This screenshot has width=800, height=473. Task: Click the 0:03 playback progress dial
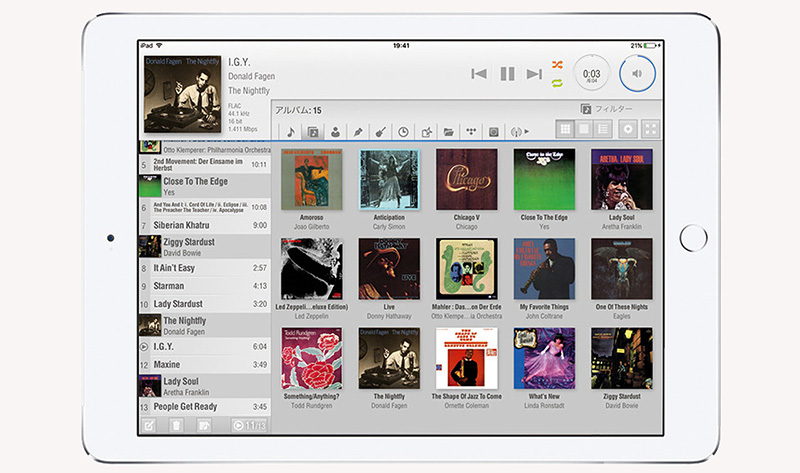tap(591, 74)
